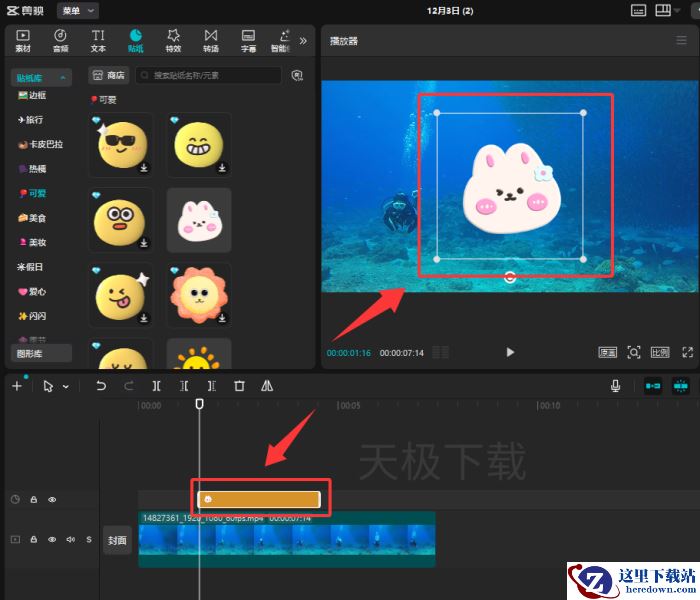
Task: Click the preview zoom focus icon
Action: (634, 352)
